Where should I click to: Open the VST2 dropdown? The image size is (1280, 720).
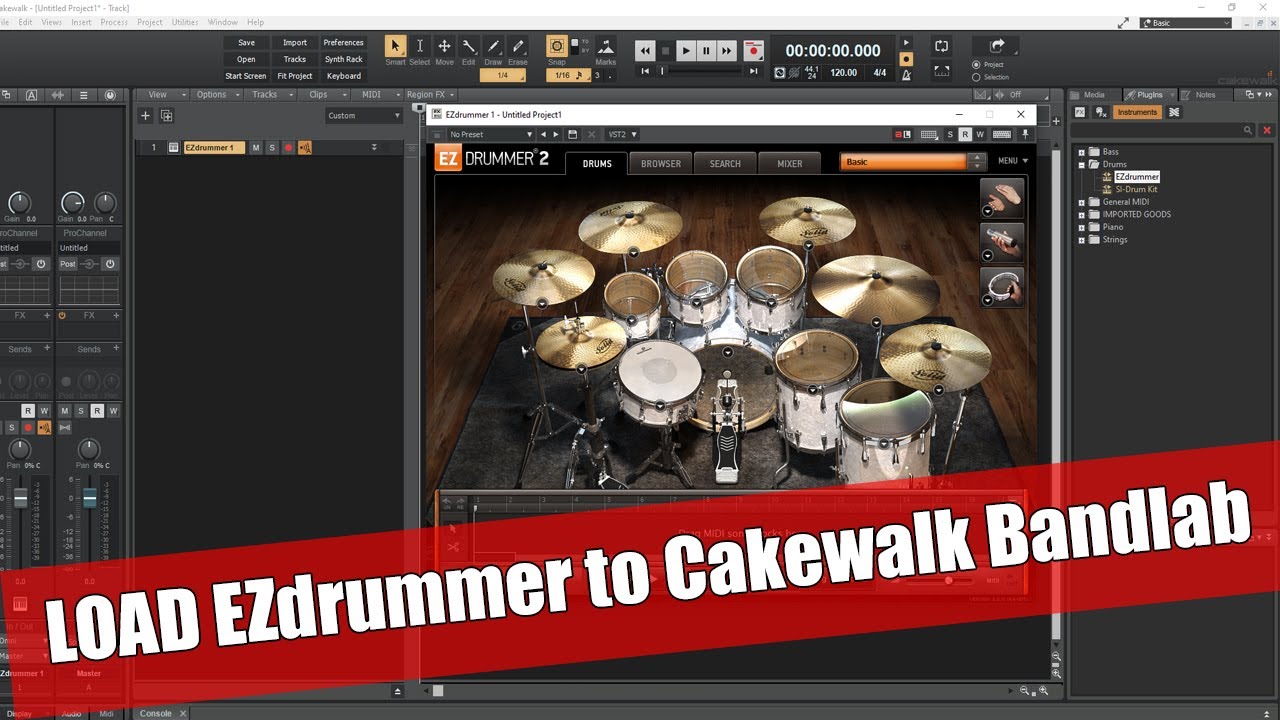click(x=622, y=134)
